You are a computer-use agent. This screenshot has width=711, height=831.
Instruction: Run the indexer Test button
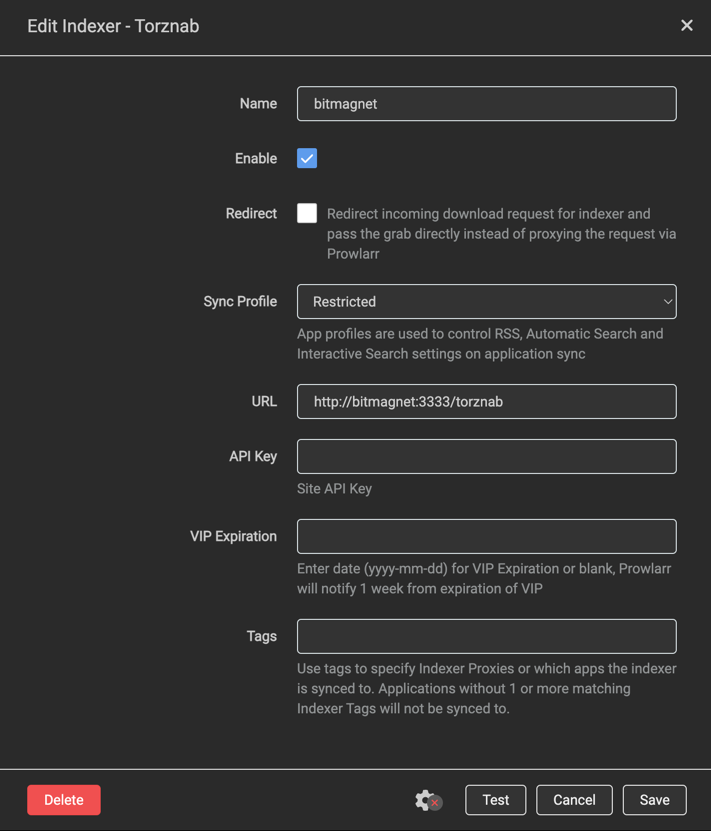(x=496, y=800)
